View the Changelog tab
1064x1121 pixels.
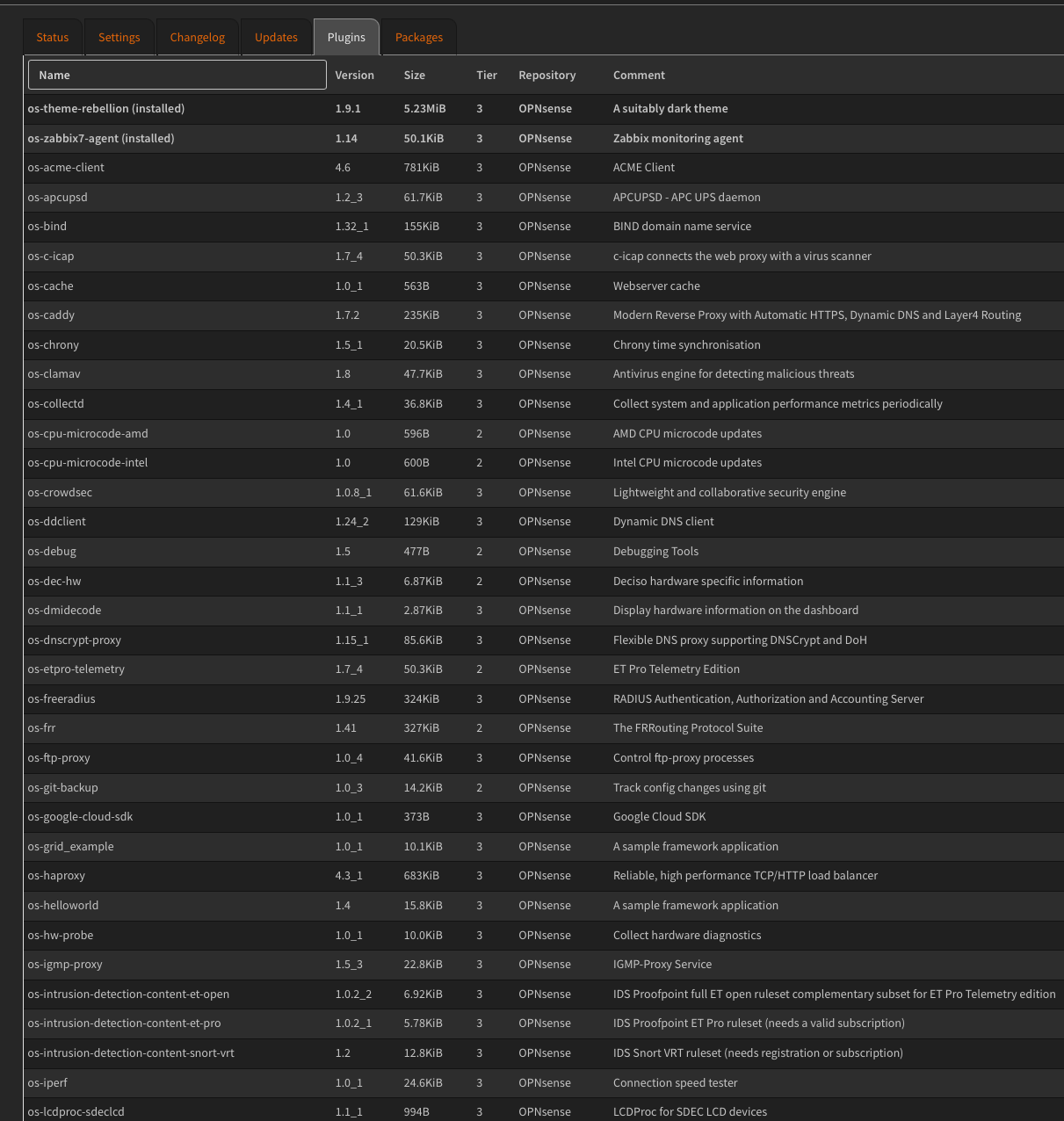point(197,37)
